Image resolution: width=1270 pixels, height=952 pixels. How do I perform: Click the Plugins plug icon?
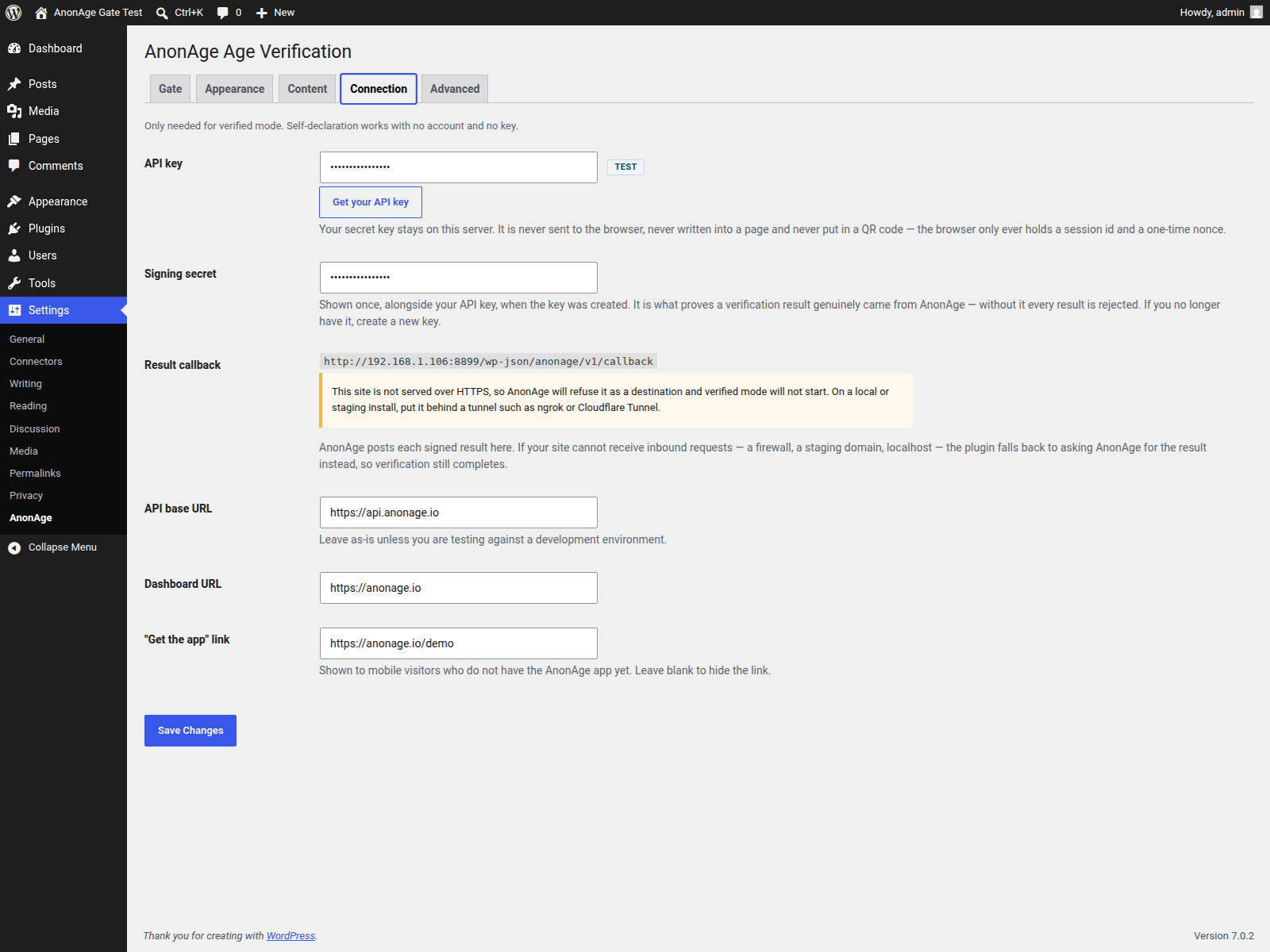(14, 228)
